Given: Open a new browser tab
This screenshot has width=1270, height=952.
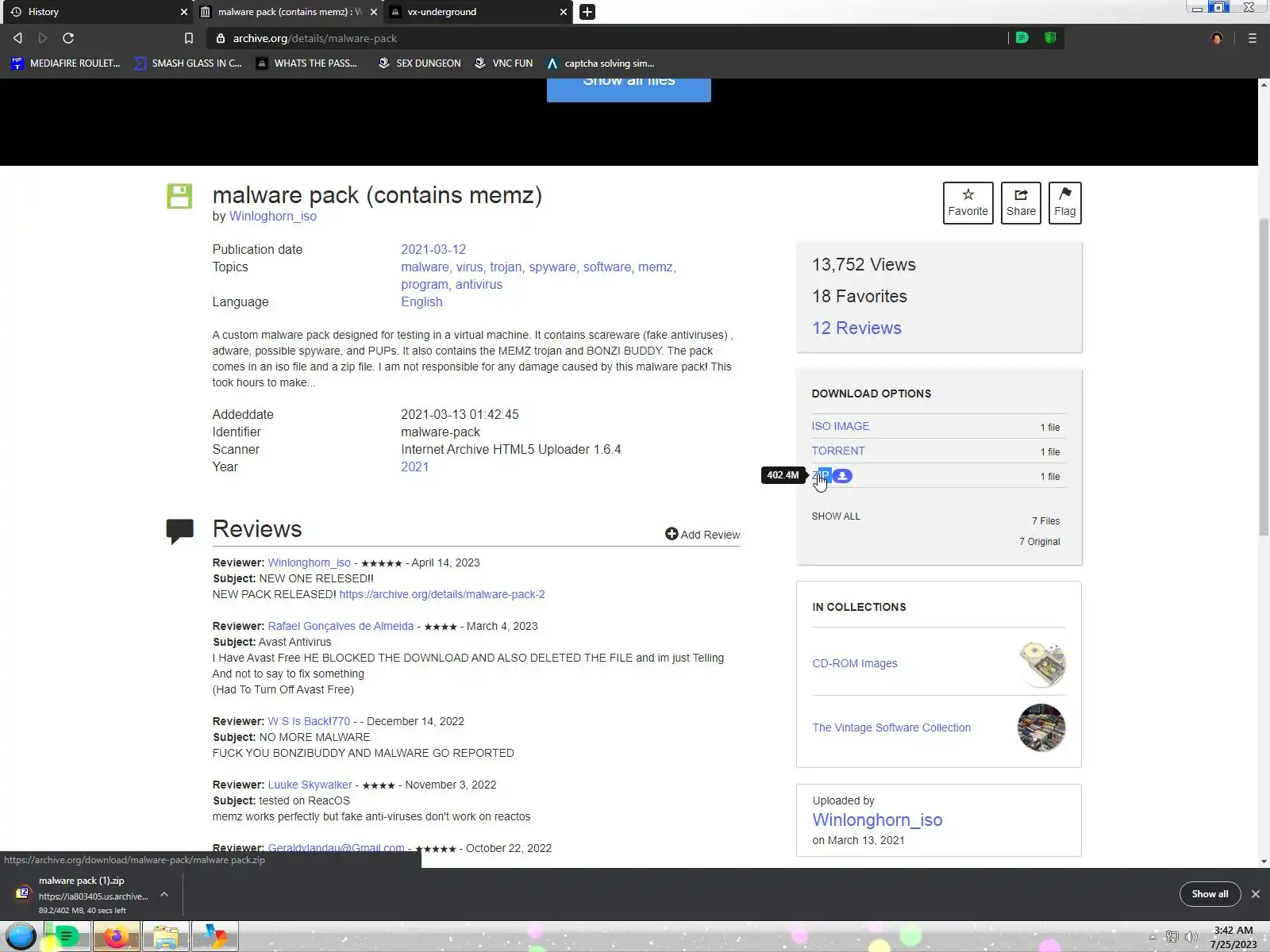Looking at the screenshot, I should pyautogui.click(x=587, y=12).
